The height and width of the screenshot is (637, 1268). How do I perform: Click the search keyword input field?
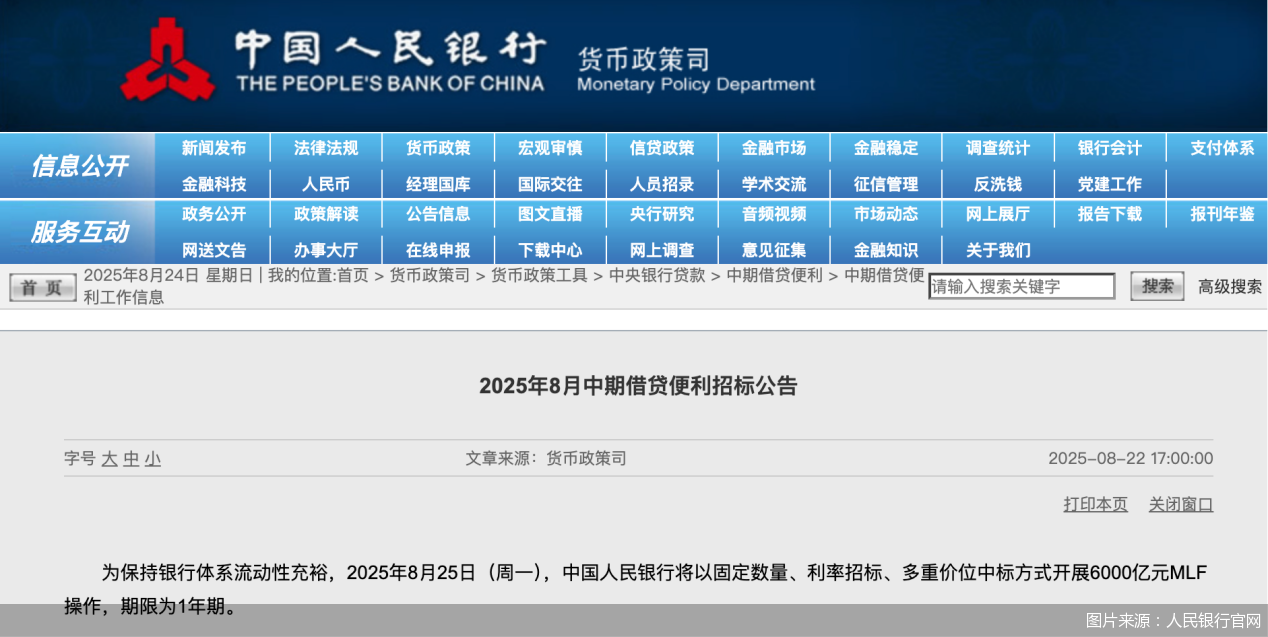coord(1021,286)
